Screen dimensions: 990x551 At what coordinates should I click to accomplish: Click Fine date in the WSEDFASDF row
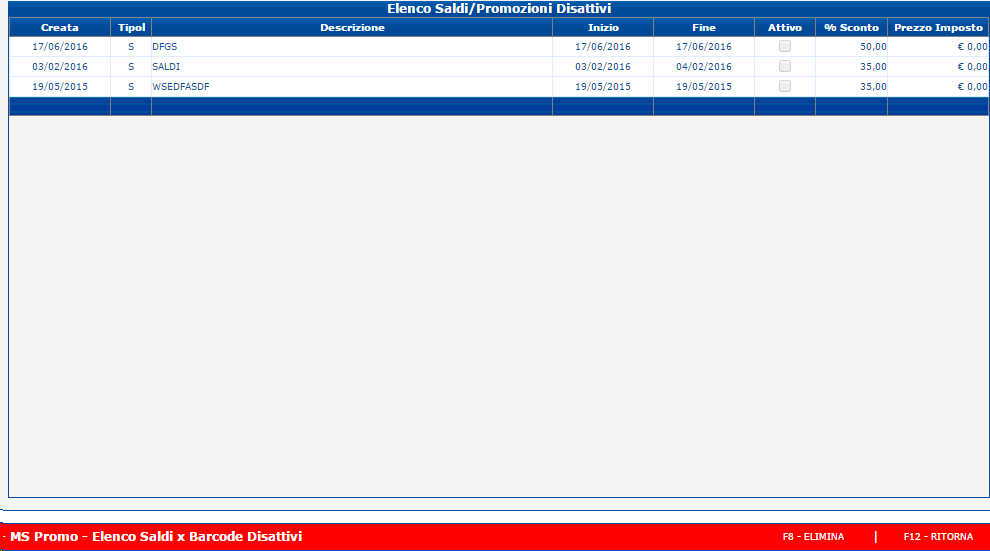pos(704,86)
